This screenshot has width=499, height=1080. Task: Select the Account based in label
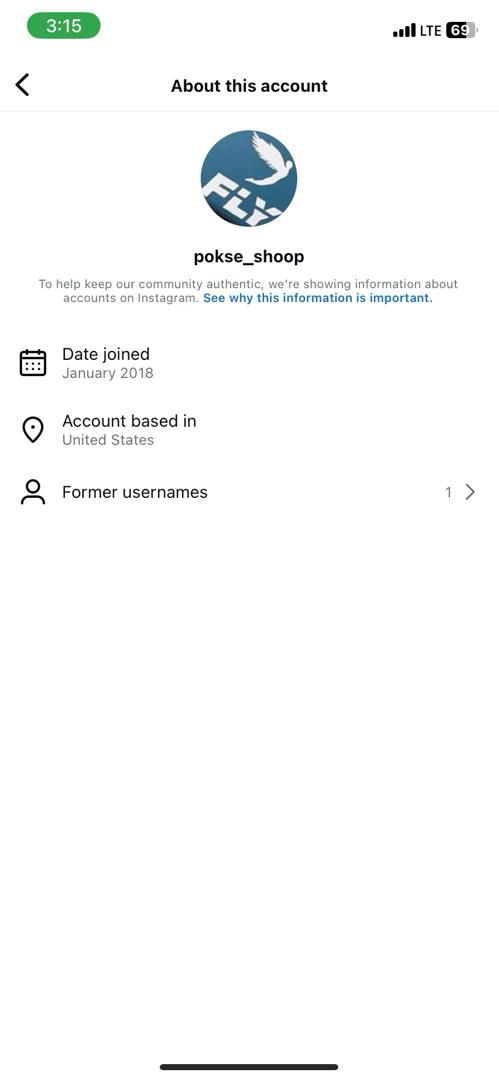(x=130, y=421)
